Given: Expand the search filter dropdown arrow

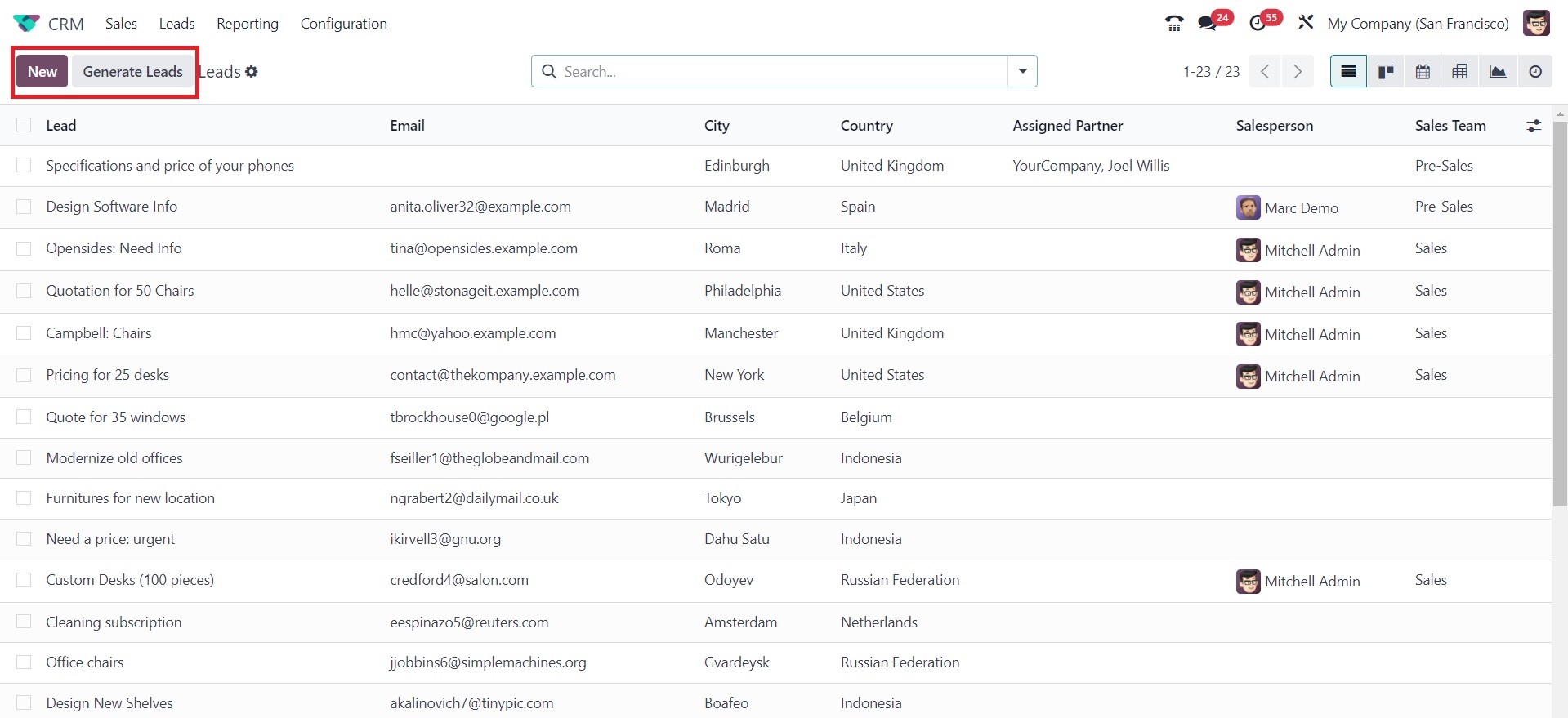Looking at the screenshot, I should coord(1022,71).
